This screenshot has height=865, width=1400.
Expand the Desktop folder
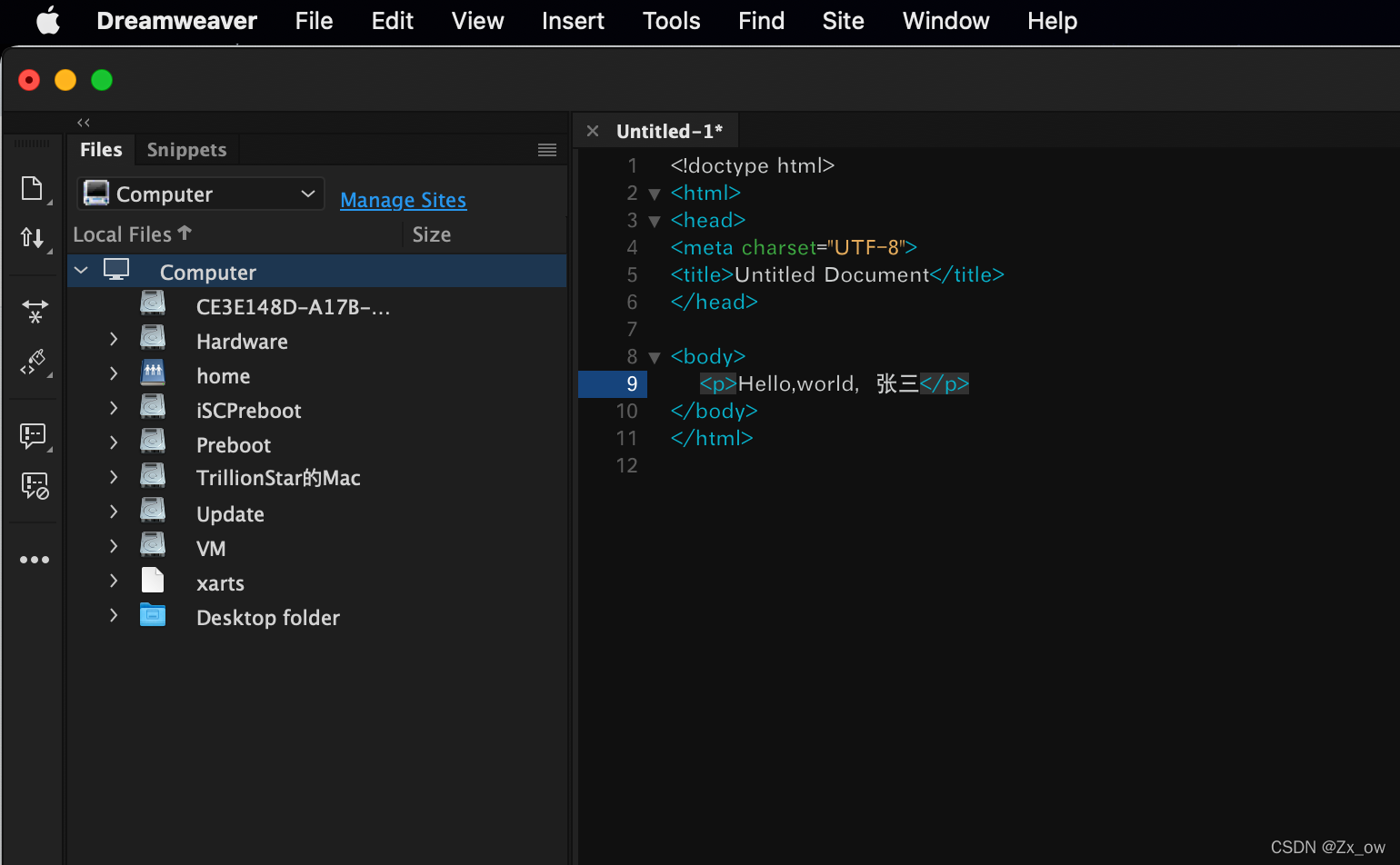[x=114, y=615]
